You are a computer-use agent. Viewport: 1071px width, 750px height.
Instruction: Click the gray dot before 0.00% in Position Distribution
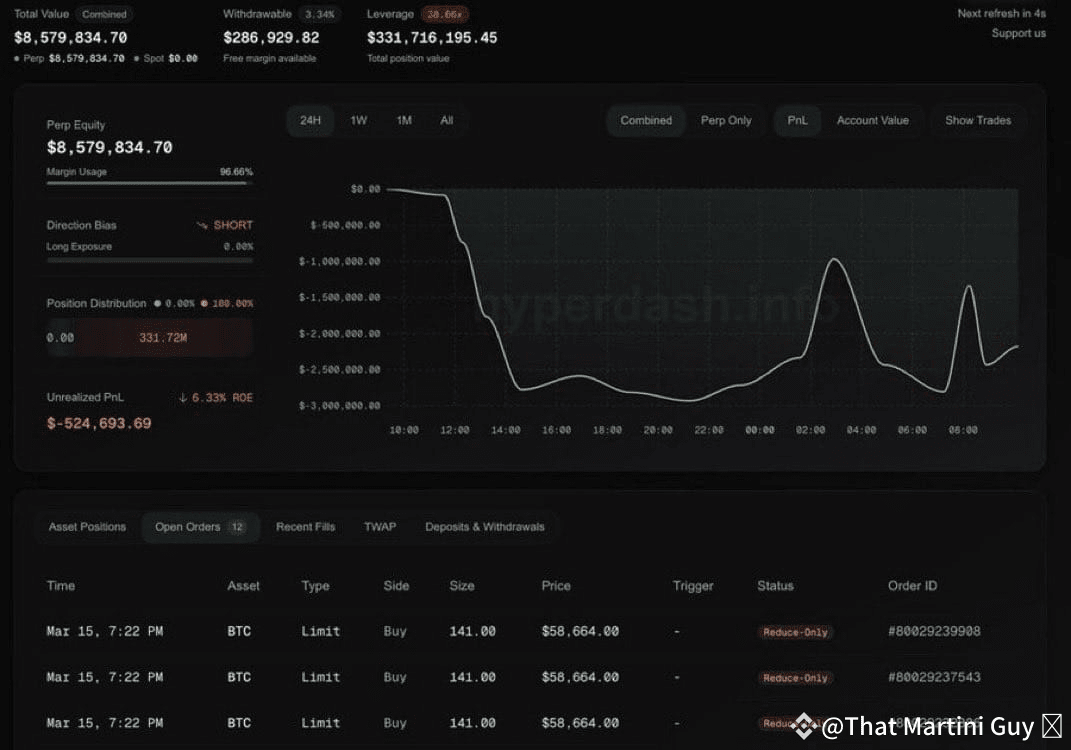coord(158,303)
